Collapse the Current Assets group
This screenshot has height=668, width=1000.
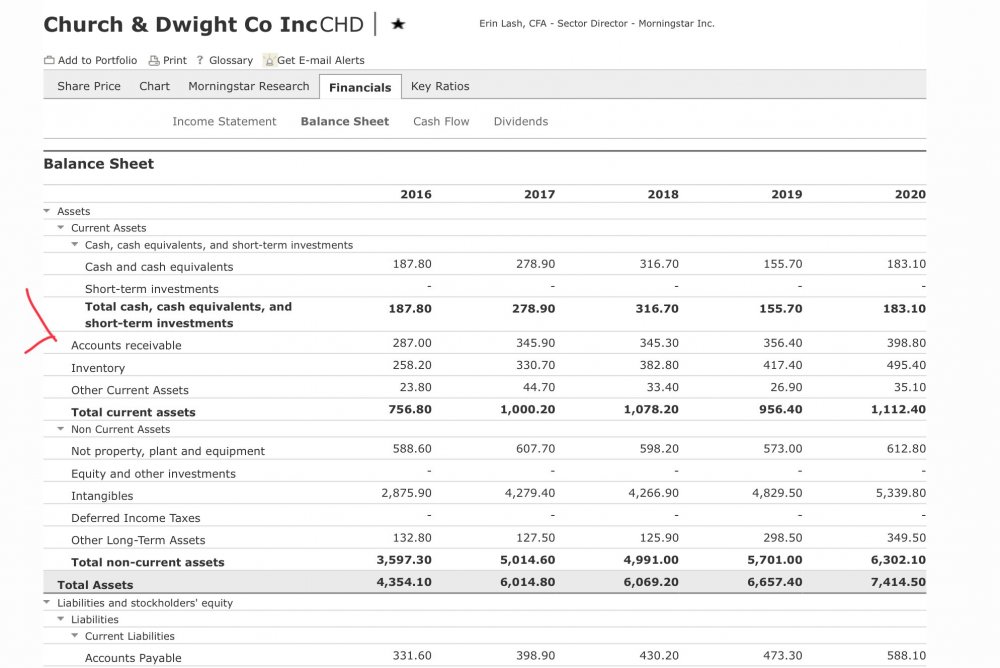tap(61, 228)
